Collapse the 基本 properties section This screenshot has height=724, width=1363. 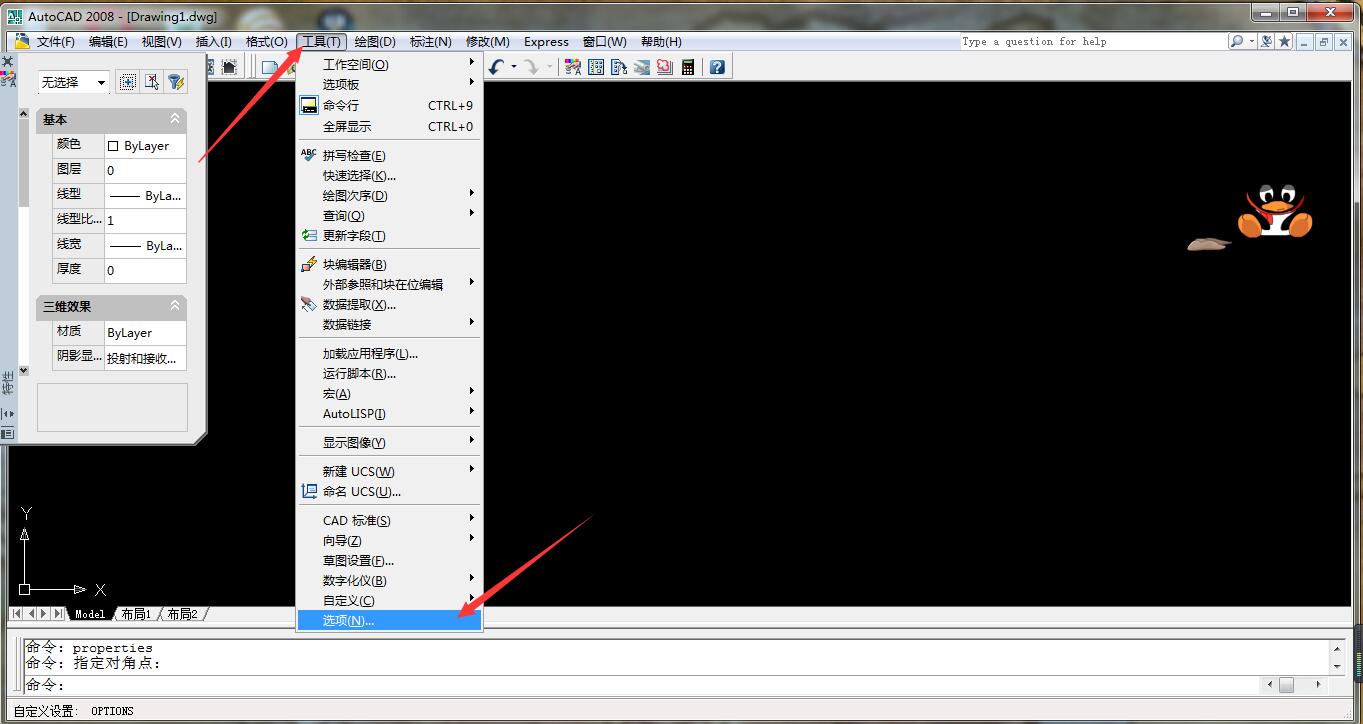coord(175,119)
